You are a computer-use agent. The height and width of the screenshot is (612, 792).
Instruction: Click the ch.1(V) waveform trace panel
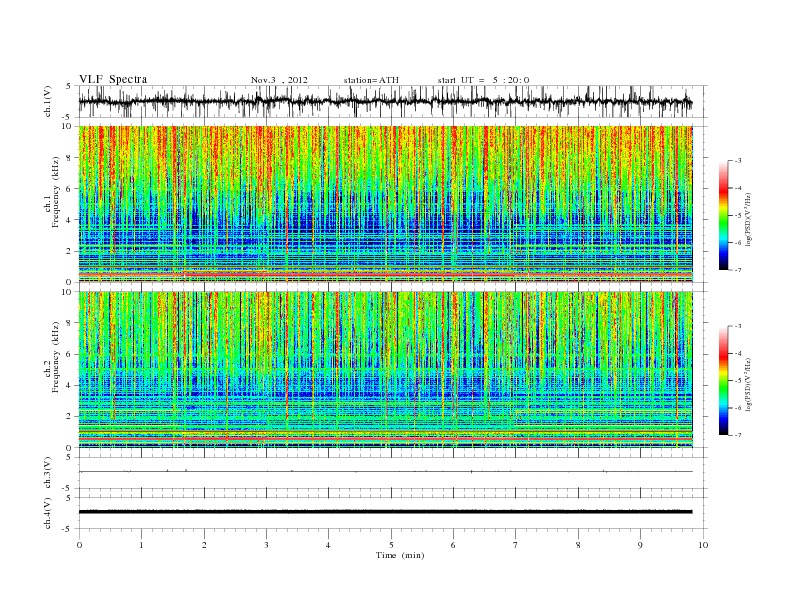point(392,101)
